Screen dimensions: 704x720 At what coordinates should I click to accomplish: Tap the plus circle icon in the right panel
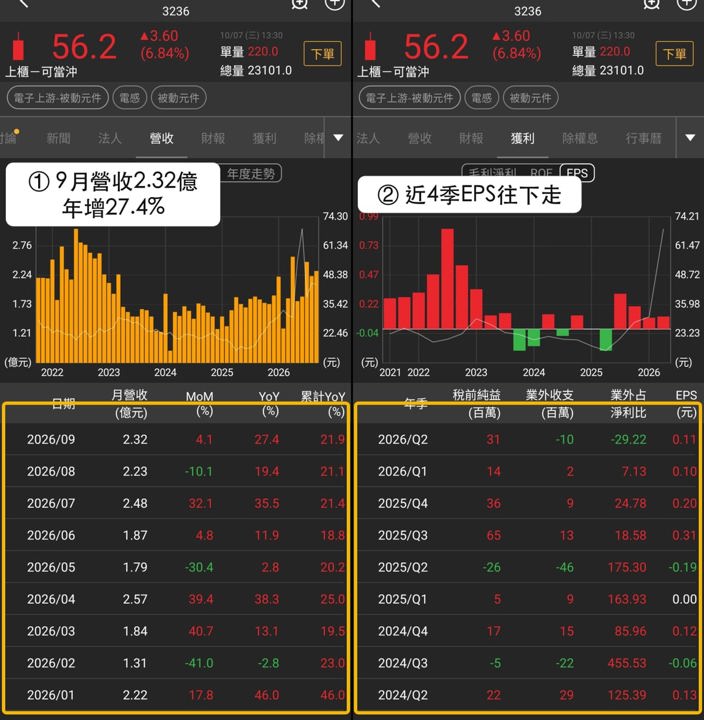tap(686, 4)
